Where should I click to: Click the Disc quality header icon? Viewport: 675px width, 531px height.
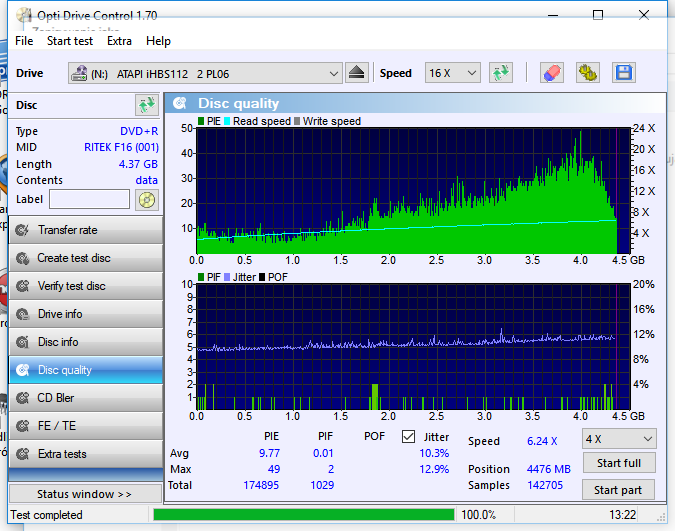[180, 103]
